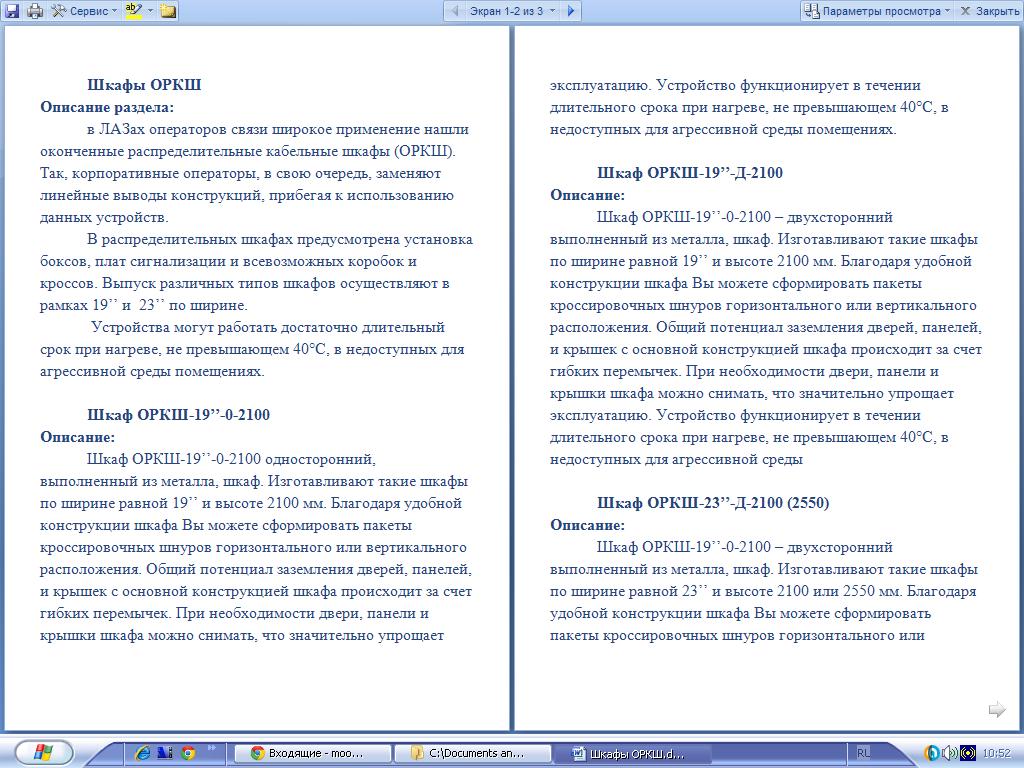Click the volume speaker icon in system tray
The height and width of the screenshot is (768, 1024).
click(950, 753)
